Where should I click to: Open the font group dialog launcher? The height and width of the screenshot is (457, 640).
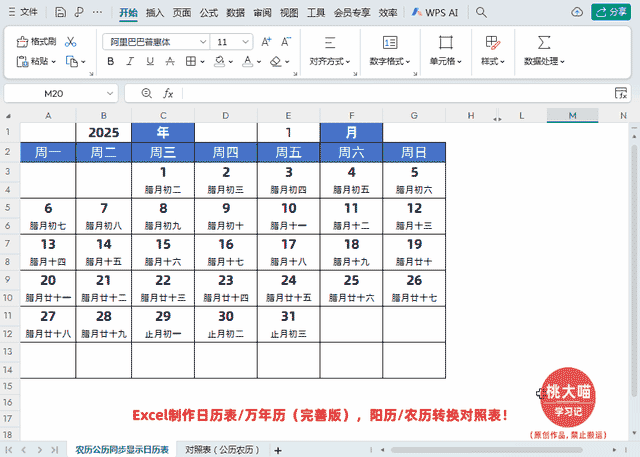(x=295, y=74)
